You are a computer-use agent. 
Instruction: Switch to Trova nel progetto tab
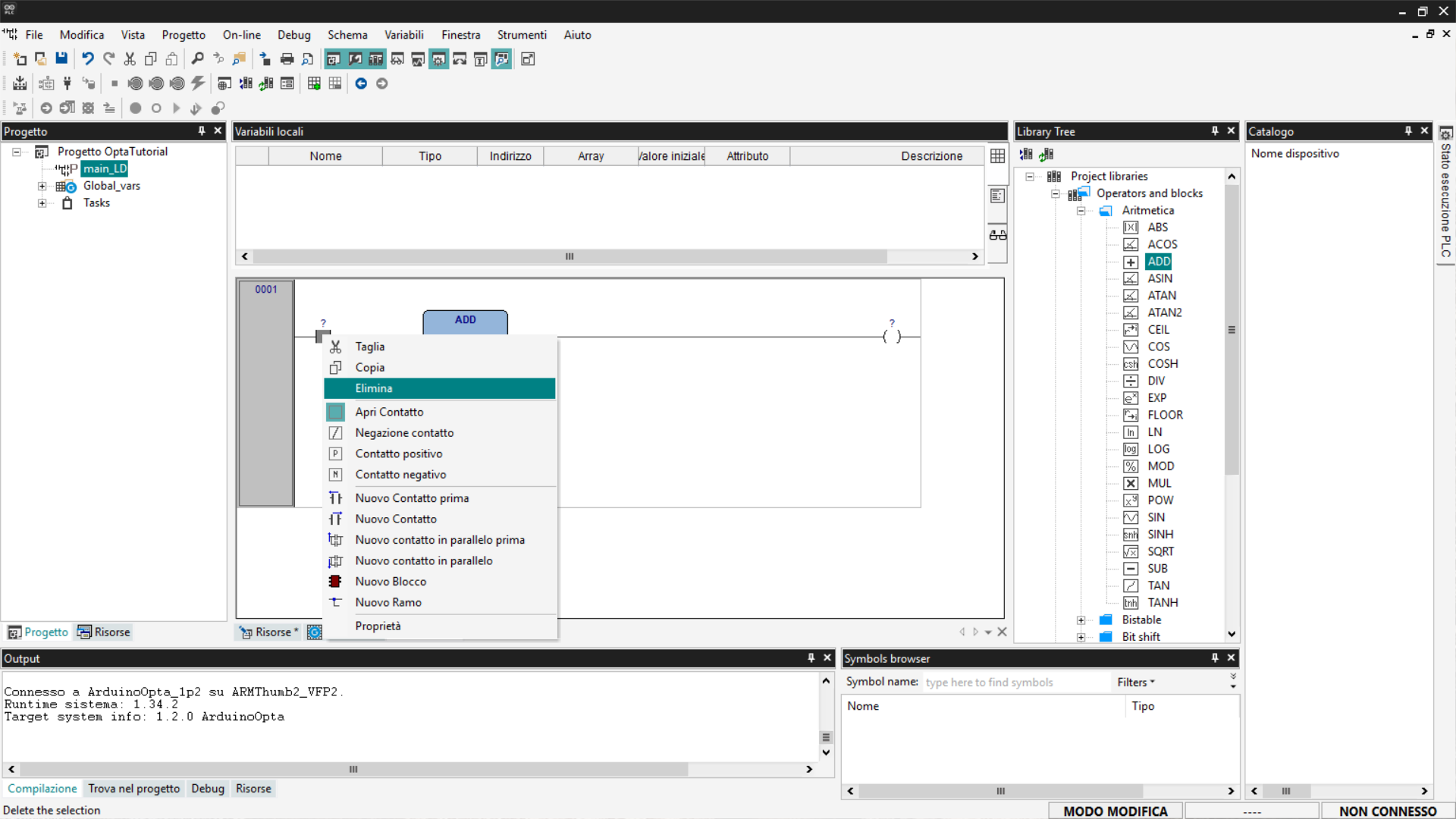coord(133,789)
